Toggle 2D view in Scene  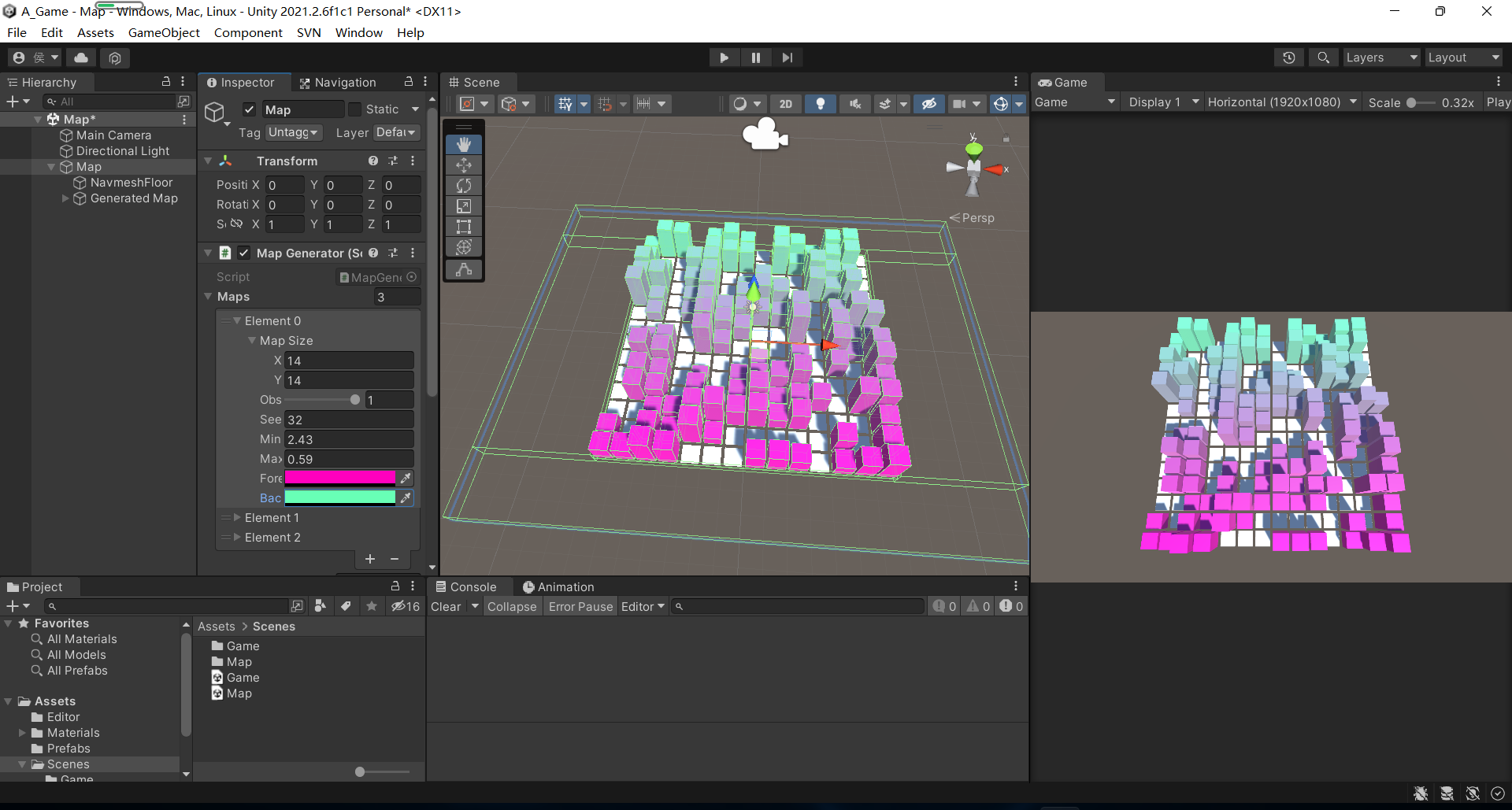point(786,104)
